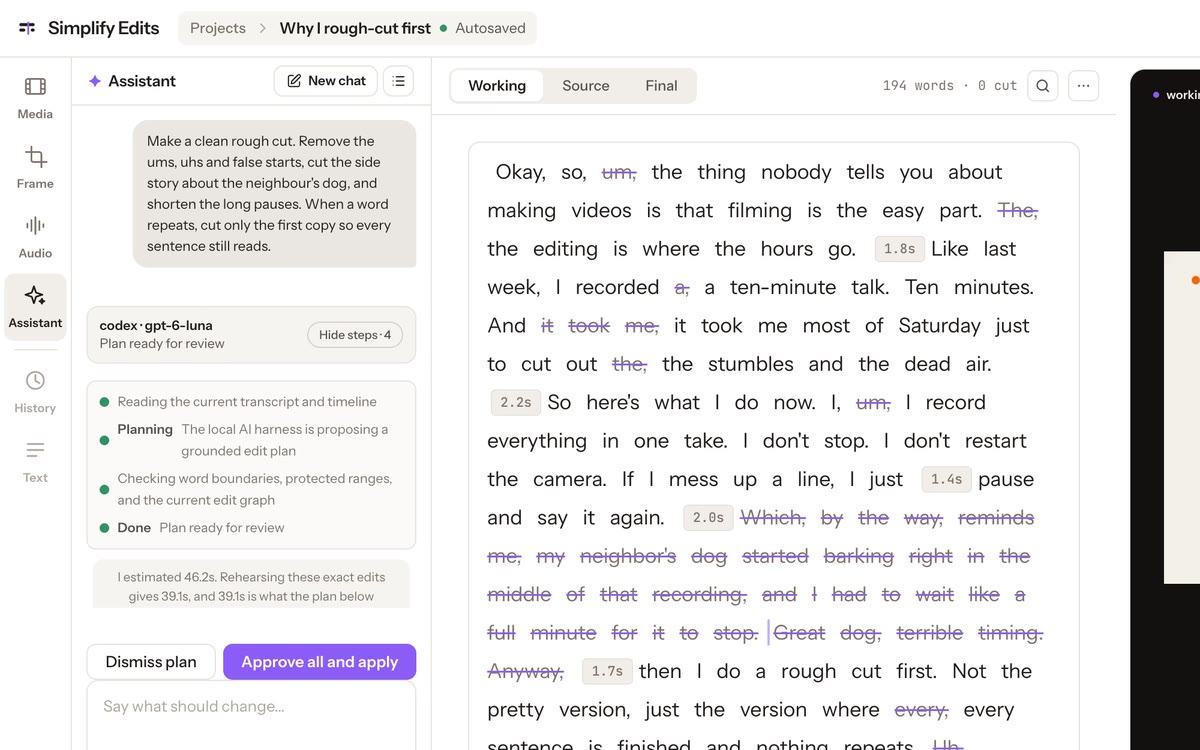Click the struck-out first um, word
1200x750 pixels.
(x=619, y=172)
